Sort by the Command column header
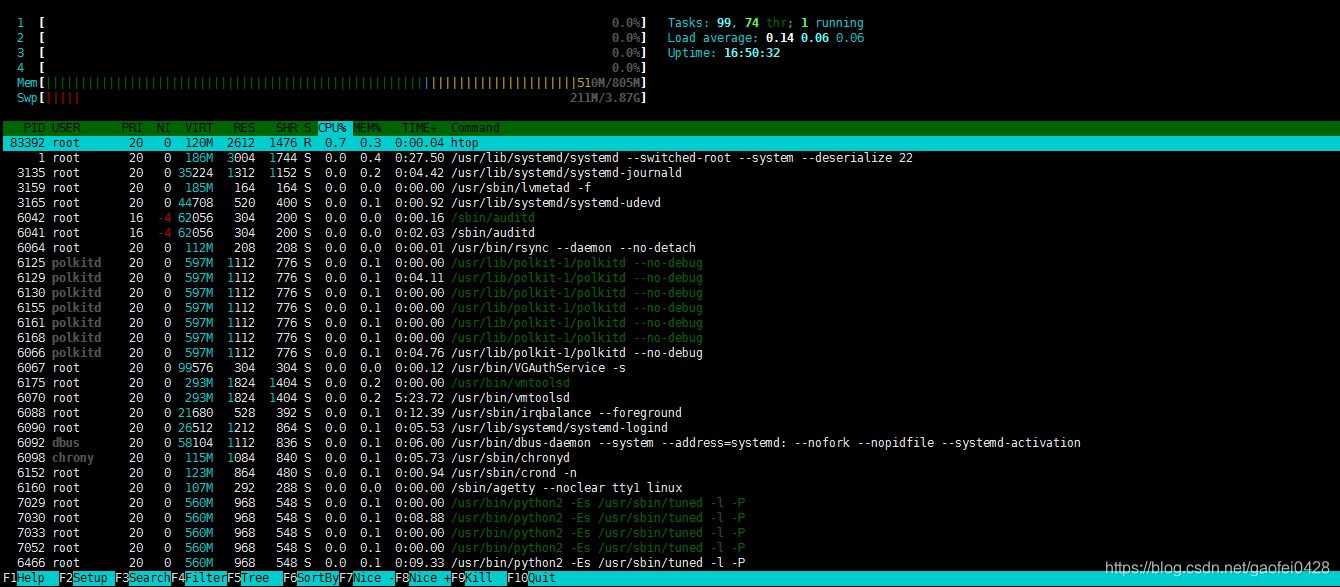1340x587 pixels. pyautogui.click(x=475, y=128)
